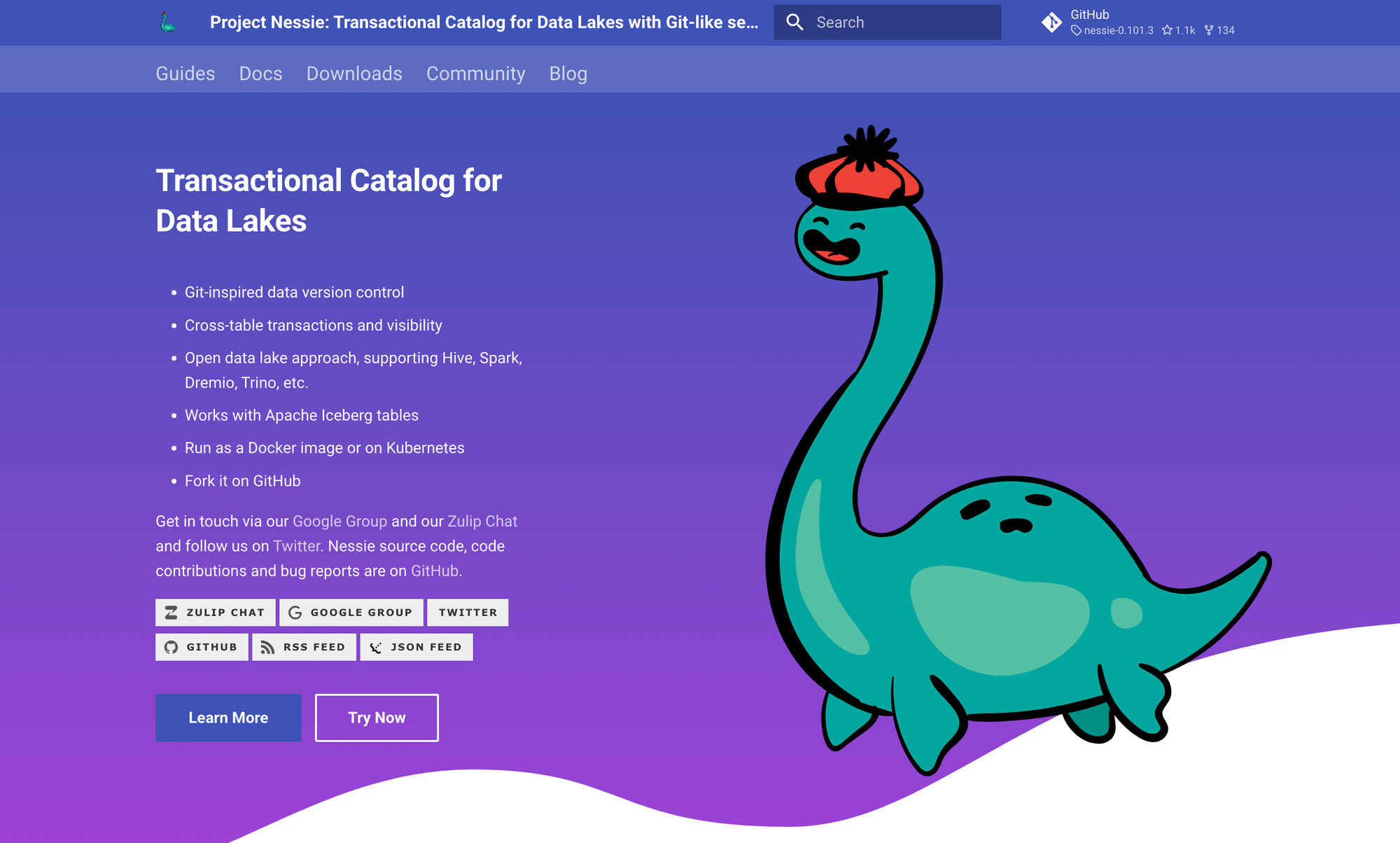Click the fork count icon
Screen dimensions: 1400x843
point(1209,30)
